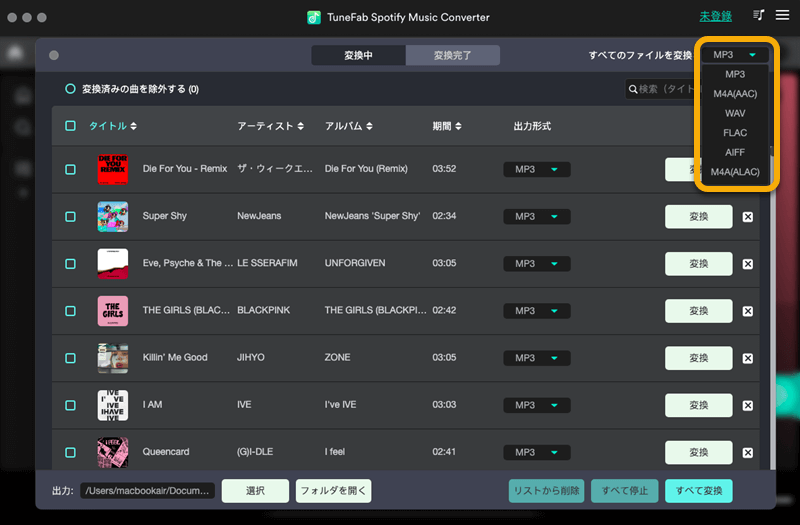Click the フォルダを開く button
Image resolution: width=800 pixels, height=525 pixels.
(x=333, y=491)
